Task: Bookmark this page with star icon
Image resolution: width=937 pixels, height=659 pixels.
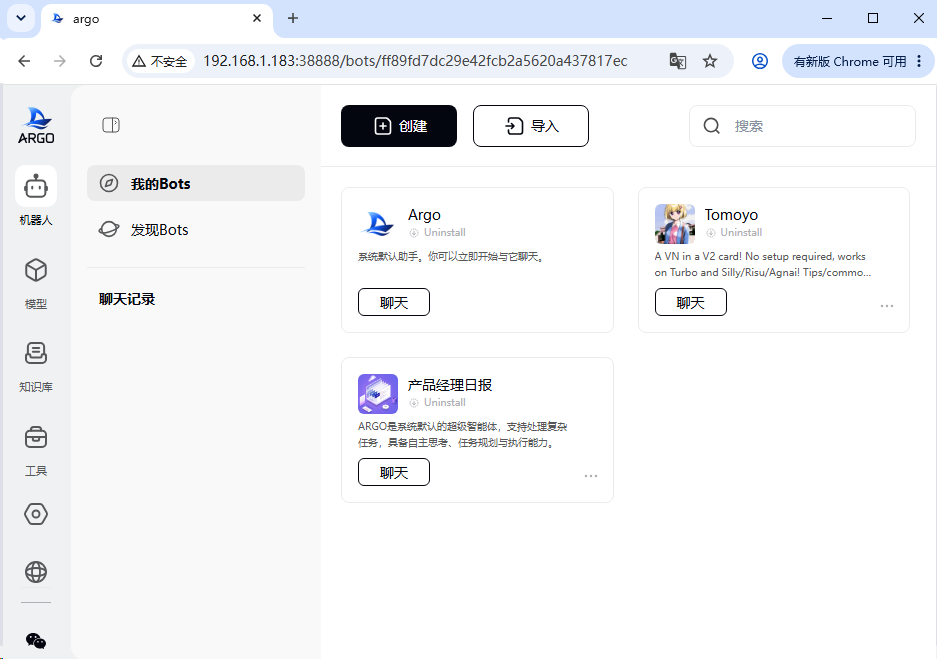Action: (710, 61)
